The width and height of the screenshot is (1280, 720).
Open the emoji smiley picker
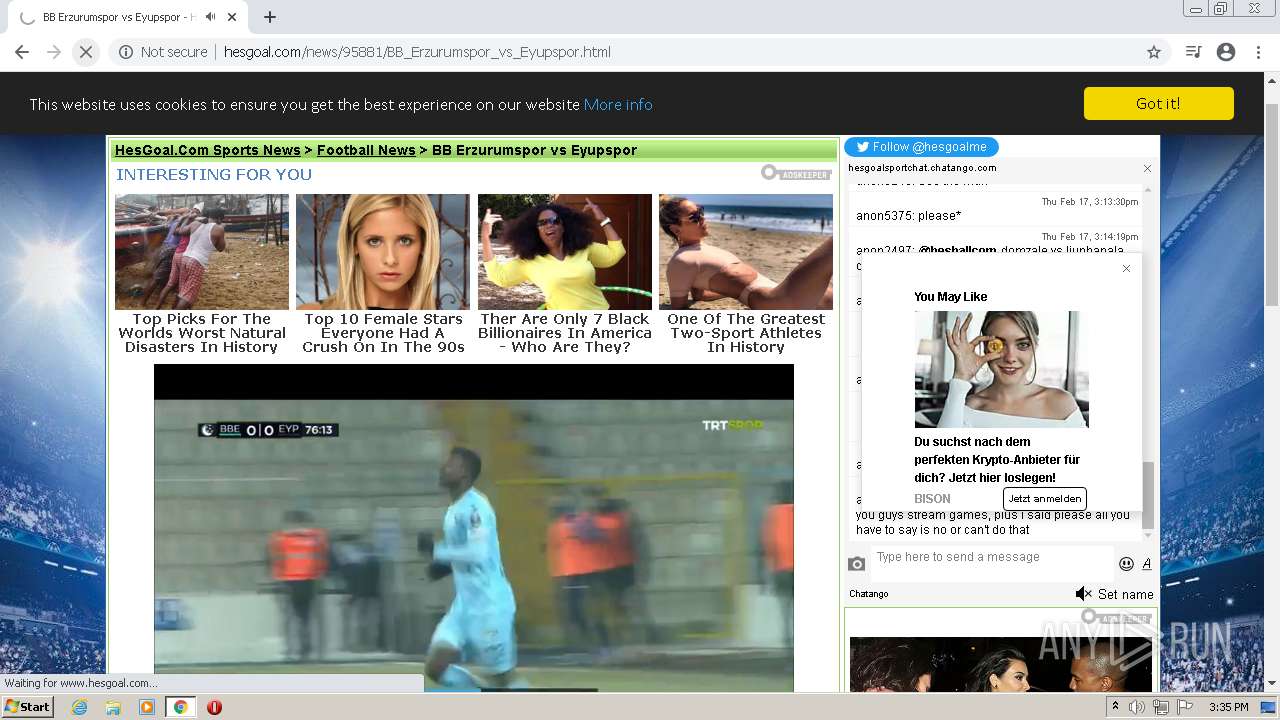1126,564
